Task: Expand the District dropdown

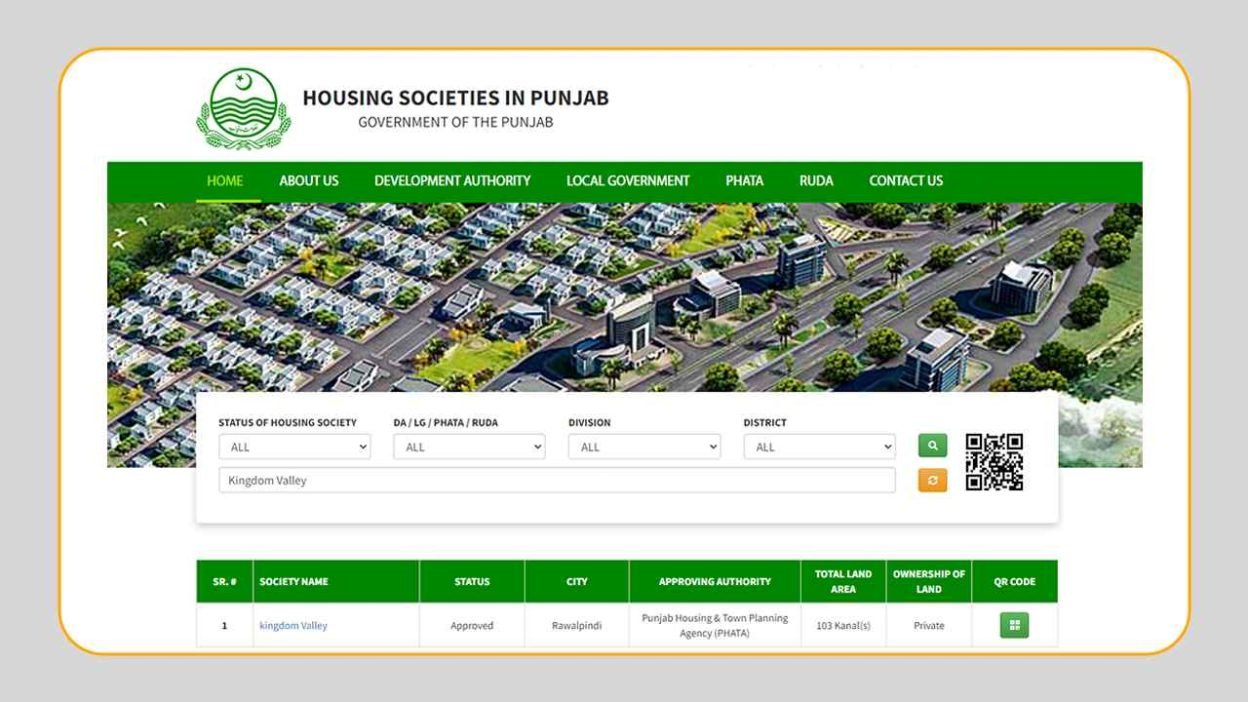Action: [x=819, y=447]
